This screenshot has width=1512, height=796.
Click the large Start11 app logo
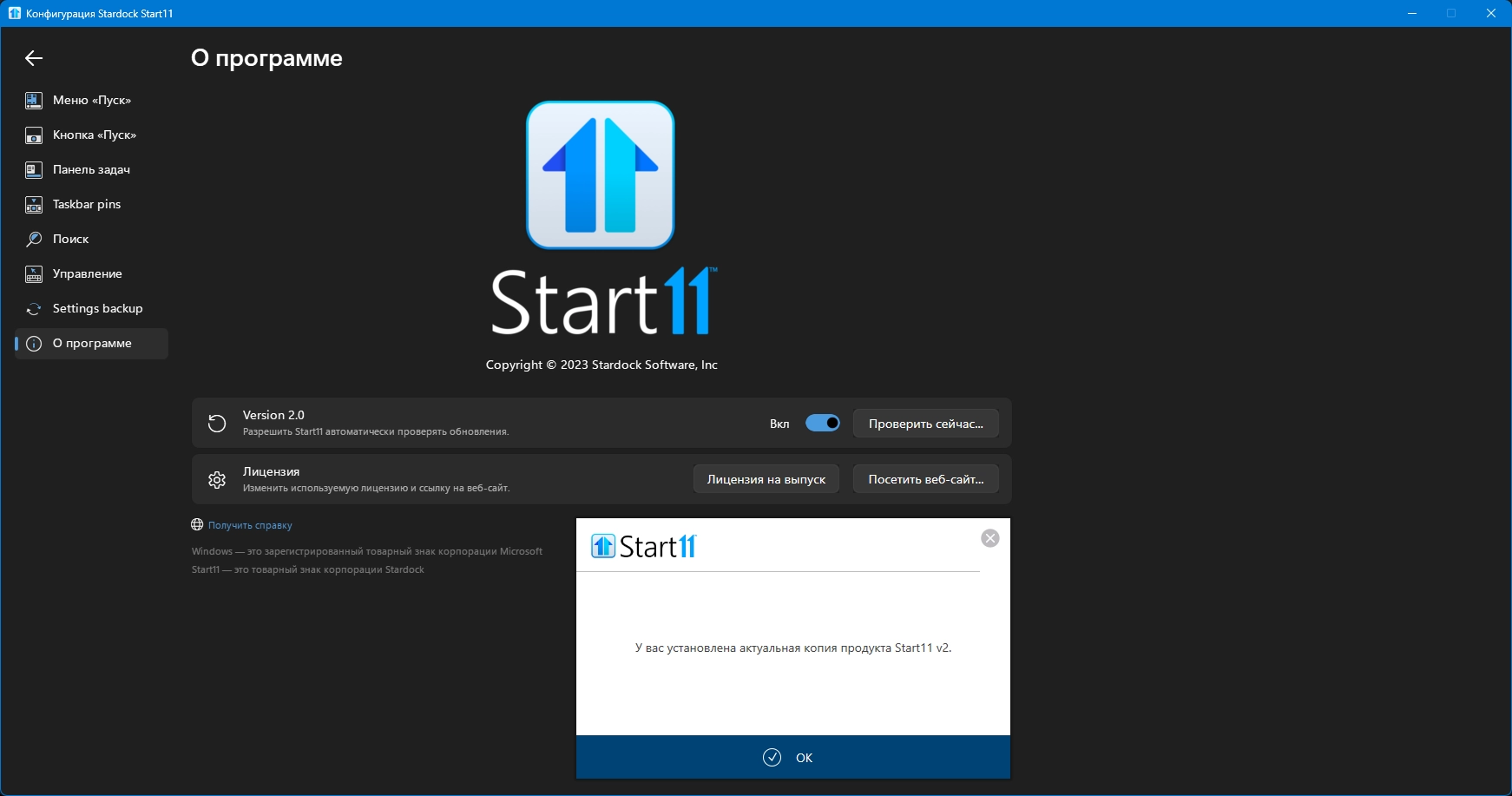click(601, 175)
